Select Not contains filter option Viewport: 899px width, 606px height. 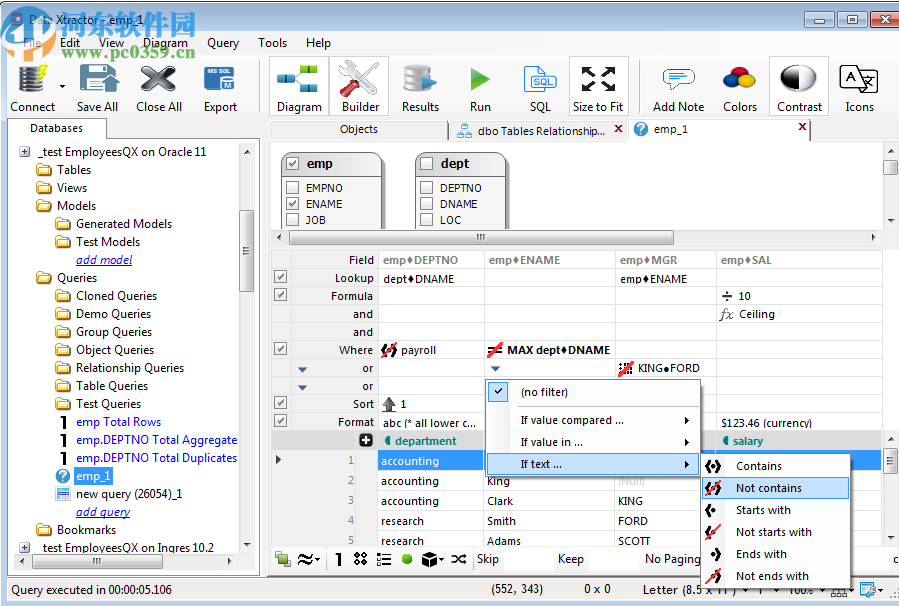[768, 488]
